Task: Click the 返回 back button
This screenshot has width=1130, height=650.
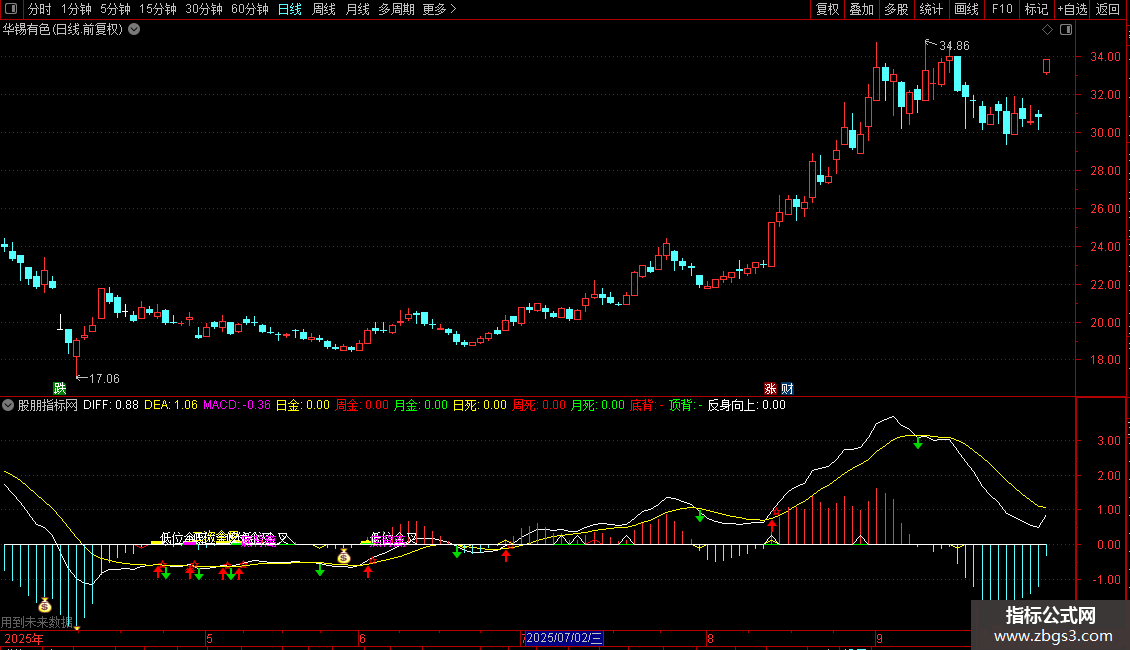Action: tap(1108, 9)
